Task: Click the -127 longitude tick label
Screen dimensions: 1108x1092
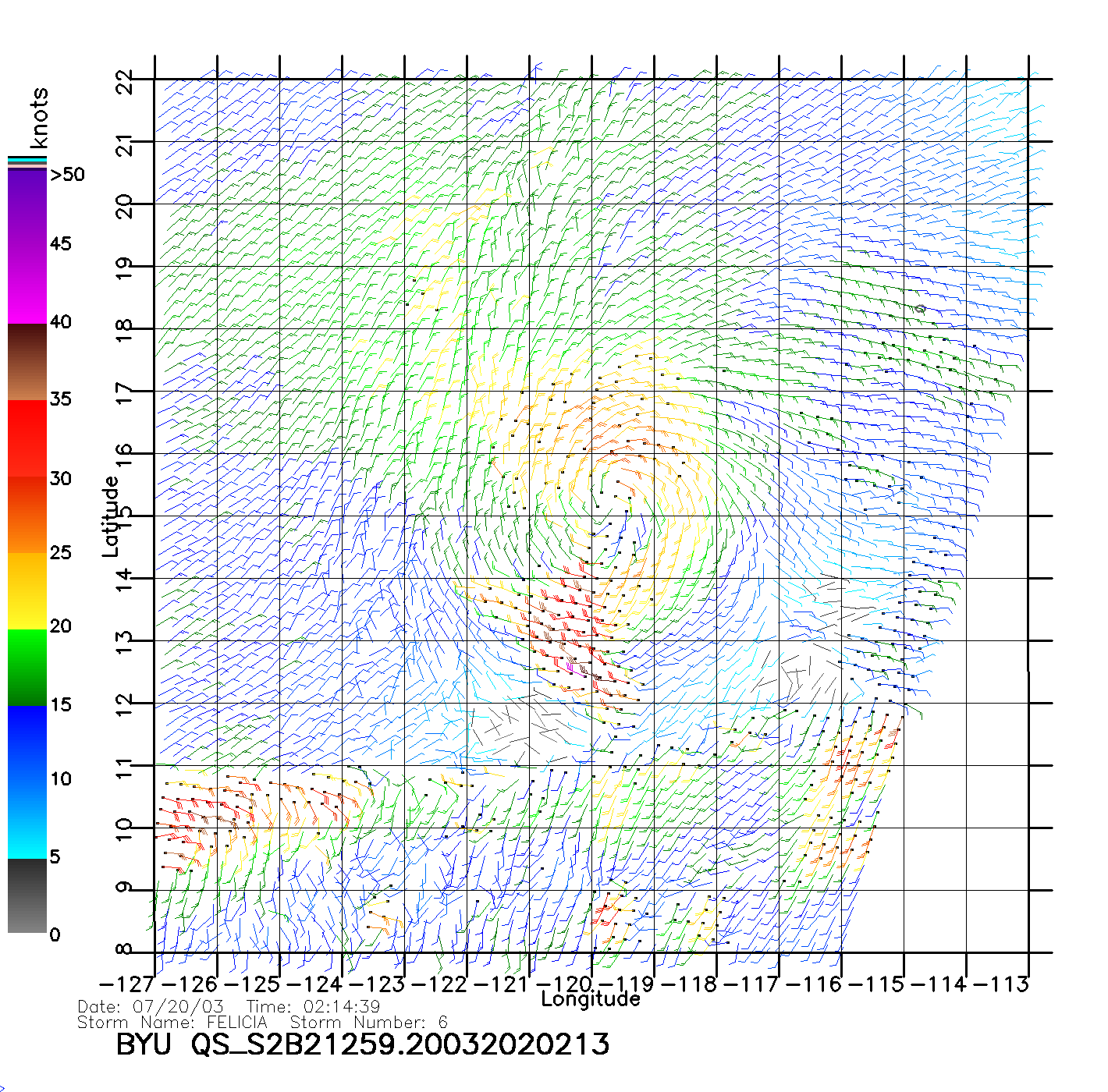Action: pos(126,984)
